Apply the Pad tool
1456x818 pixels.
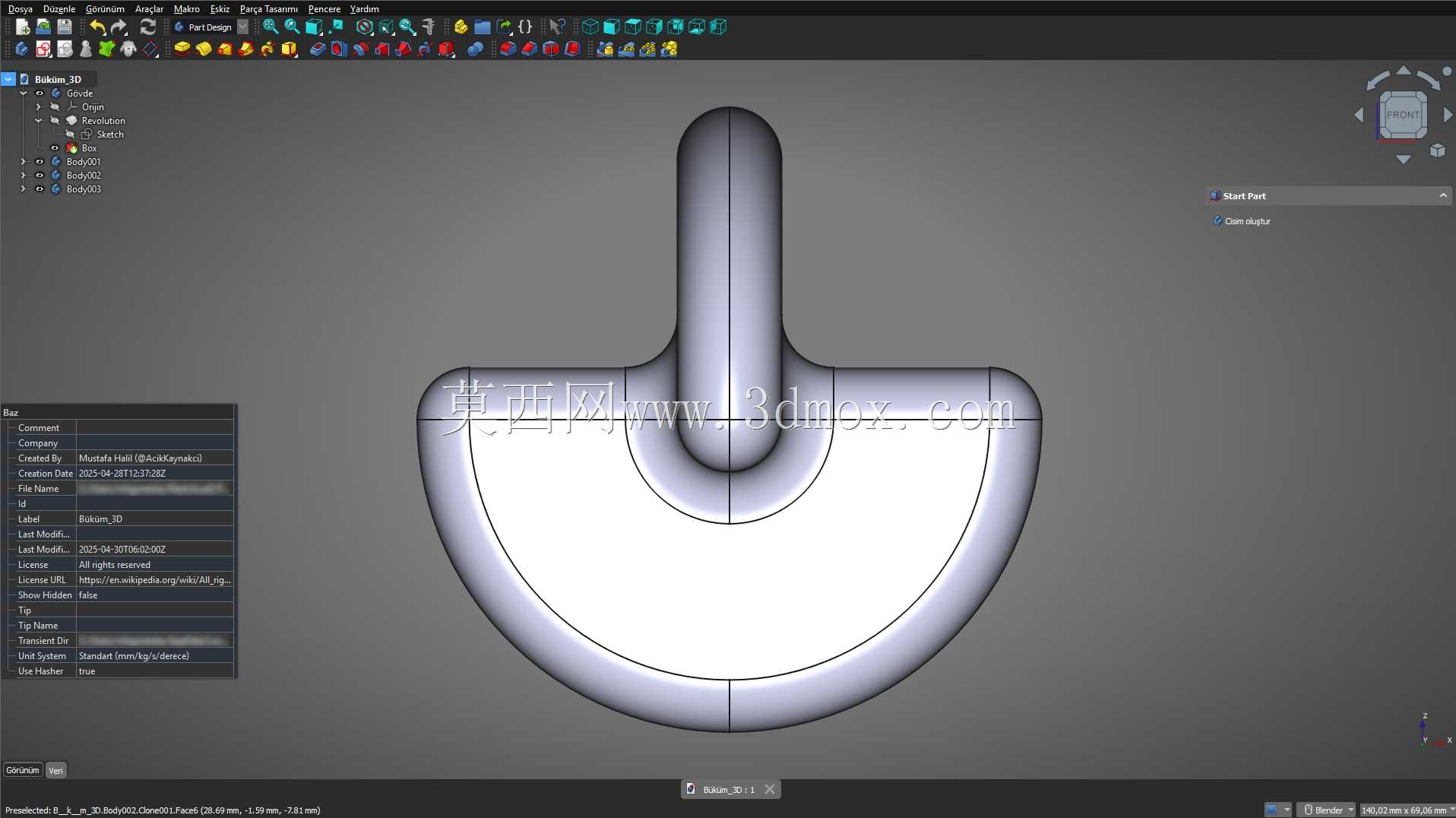coord(182,49)
